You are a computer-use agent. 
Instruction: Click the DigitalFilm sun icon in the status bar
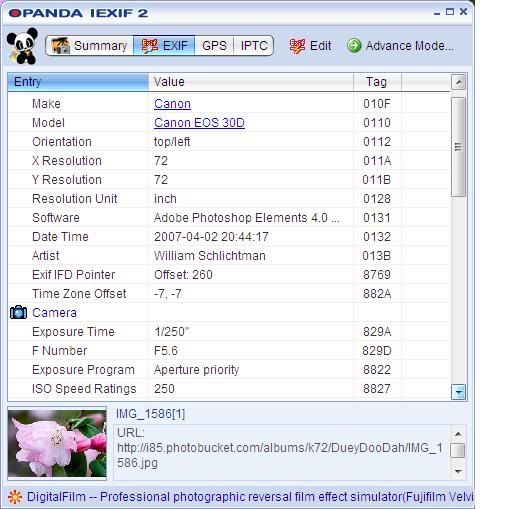point(15,497)
